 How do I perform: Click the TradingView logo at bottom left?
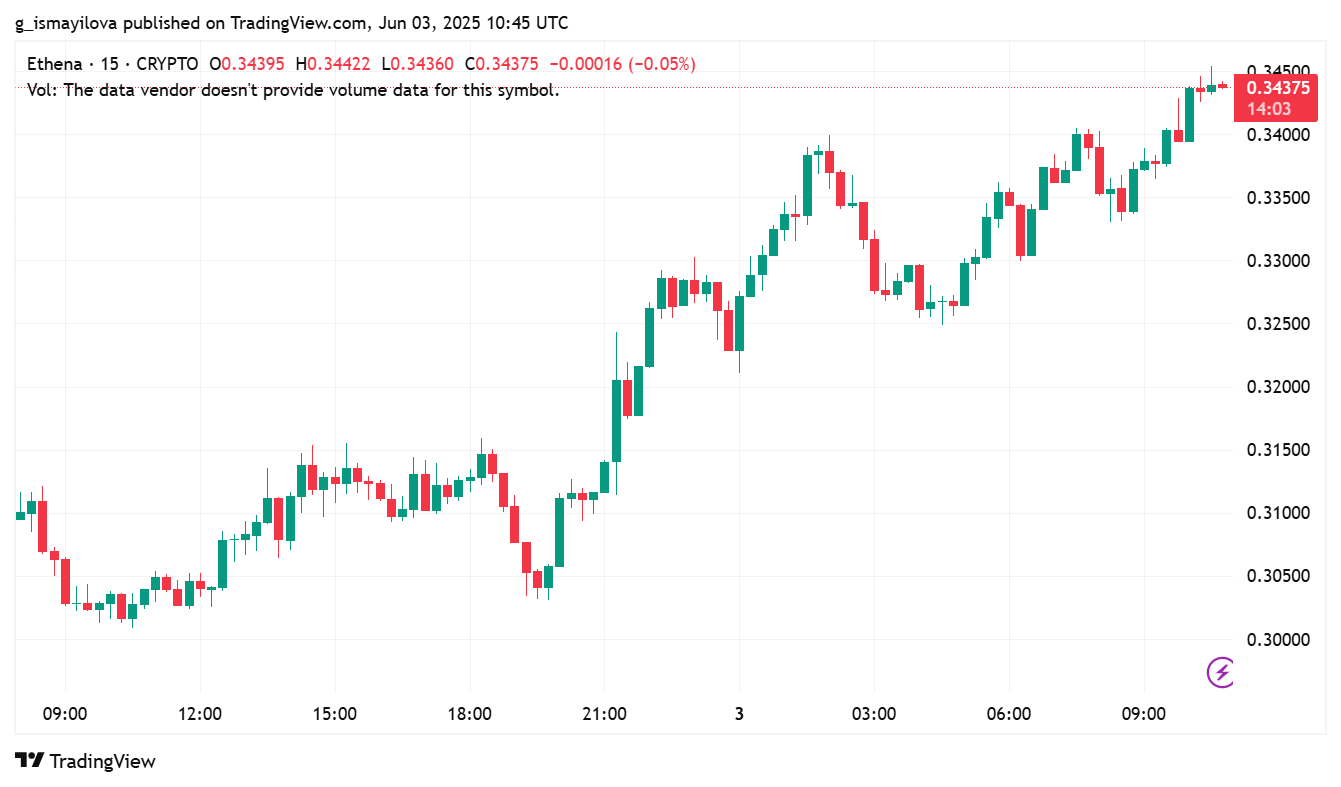[86, 761]
